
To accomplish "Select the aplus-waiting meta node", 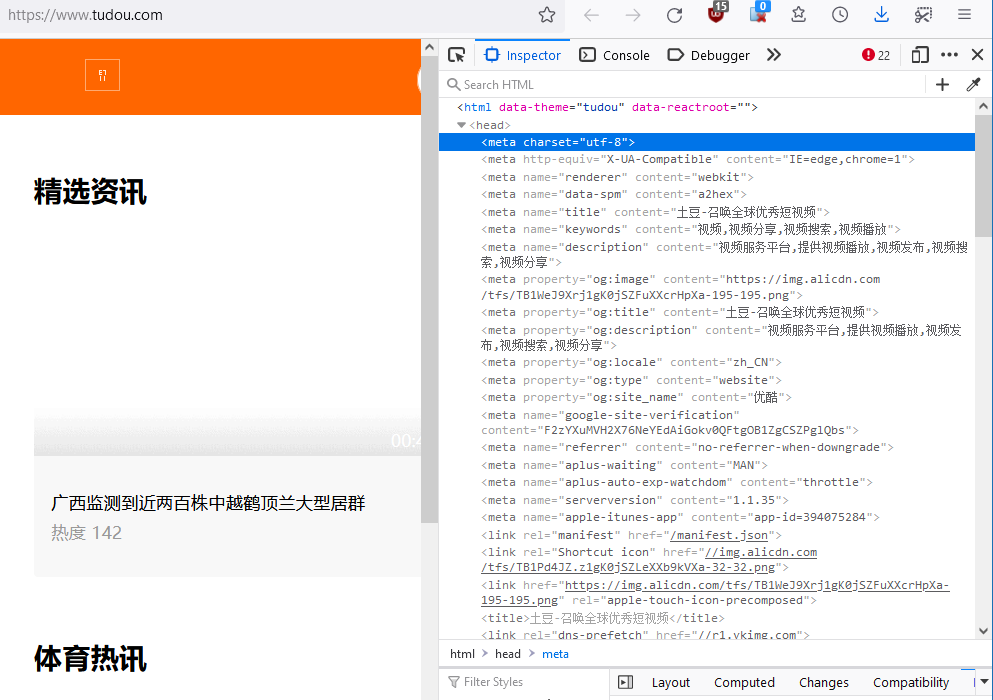I will coord(624,465).
